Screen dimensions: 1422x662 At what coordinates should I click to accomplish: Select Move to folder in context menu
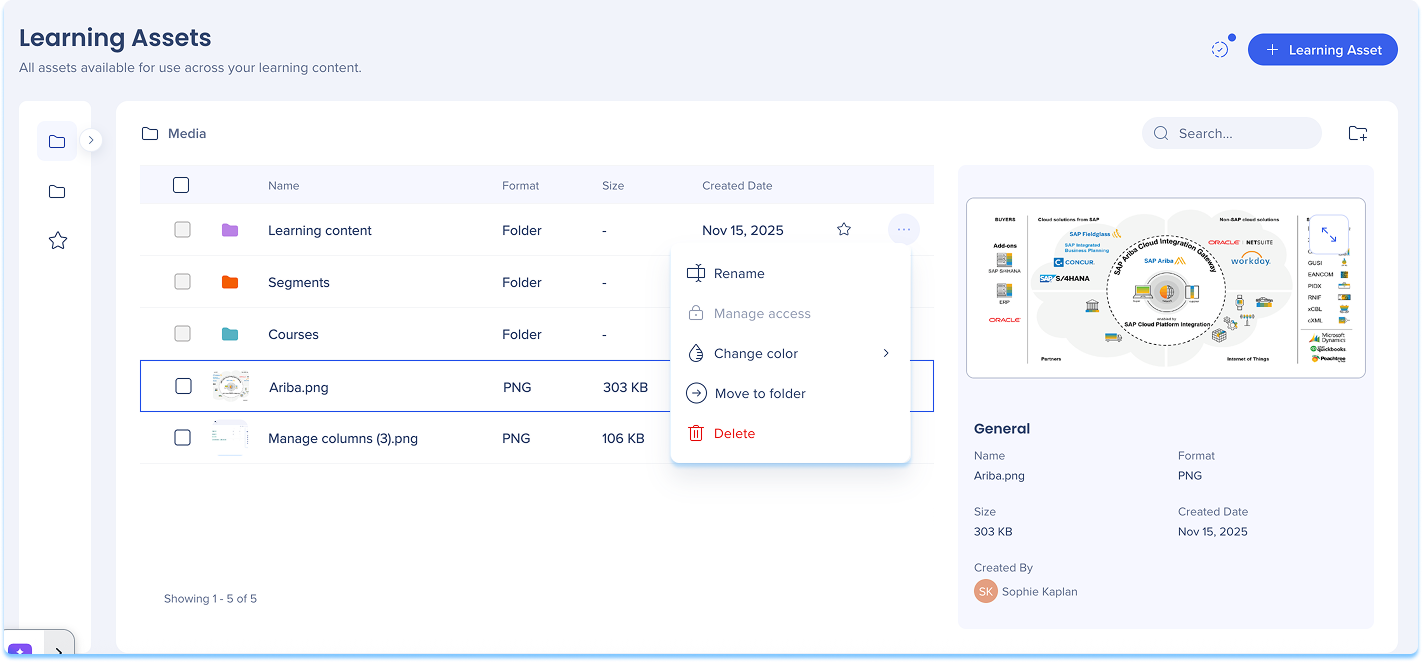pyautogui.click(x=759, y=393)
